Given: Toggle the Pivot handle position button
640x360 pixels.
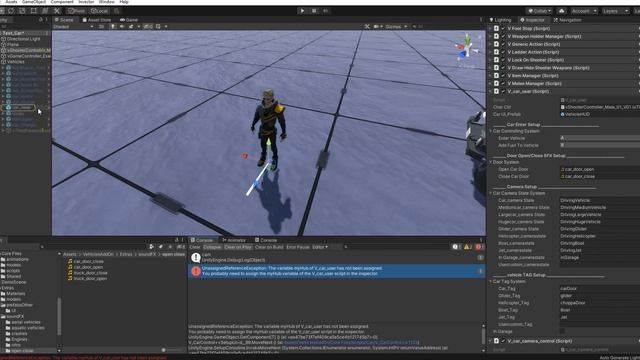Looking at the screenshot, I should click(77, 11).
